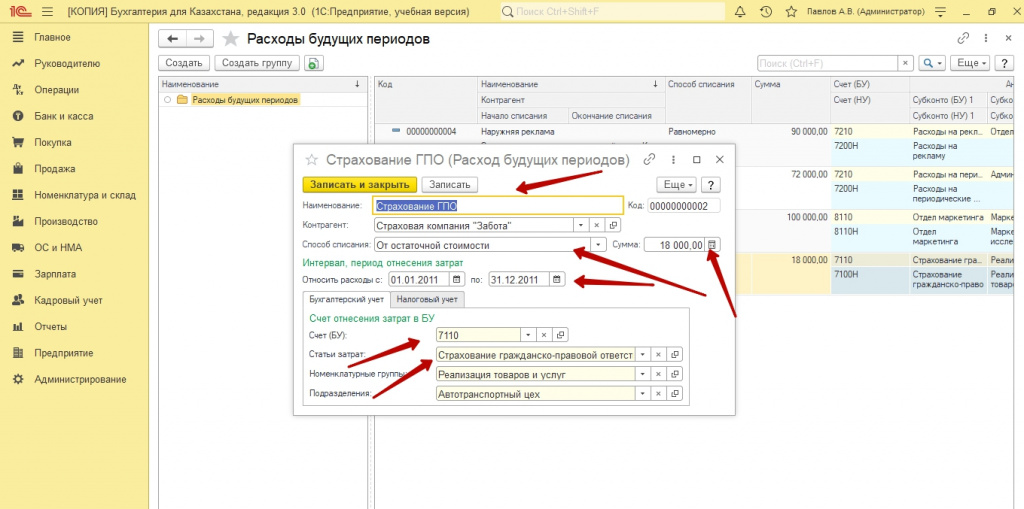
Task: Expand the Способ списания dropdown
Action: [599, 244]
